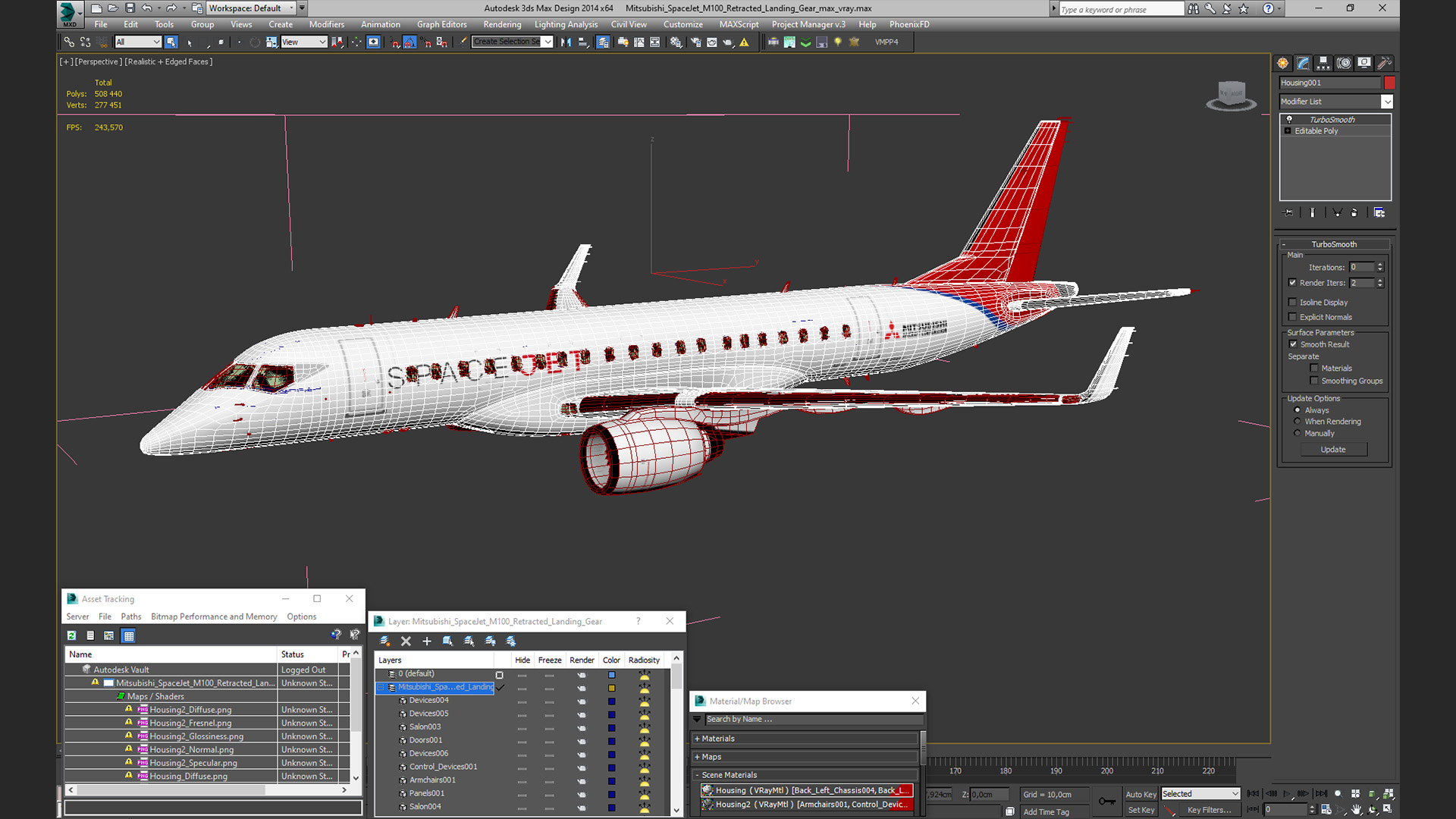This screenshot has width=1456, height=819.
Task: Toggle Smooth Result checkbox
Action: [x=1293, y=345]
